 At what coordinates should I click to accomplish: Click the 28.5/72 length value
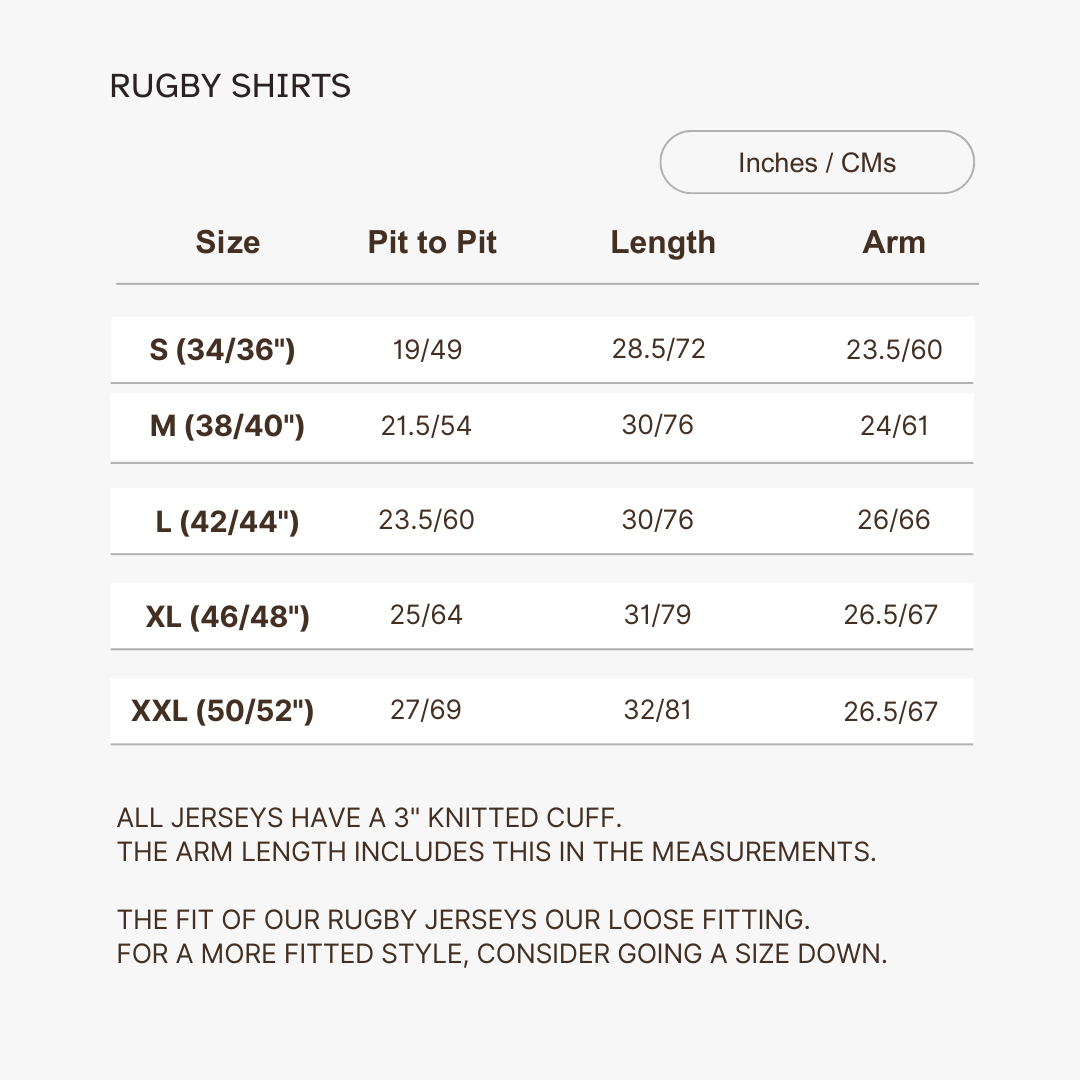[x=658, y=349]
